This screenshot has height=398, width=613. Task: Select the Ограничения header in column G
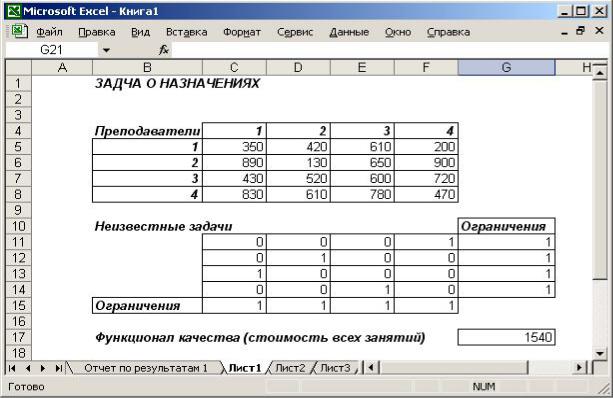pos(506,226)
